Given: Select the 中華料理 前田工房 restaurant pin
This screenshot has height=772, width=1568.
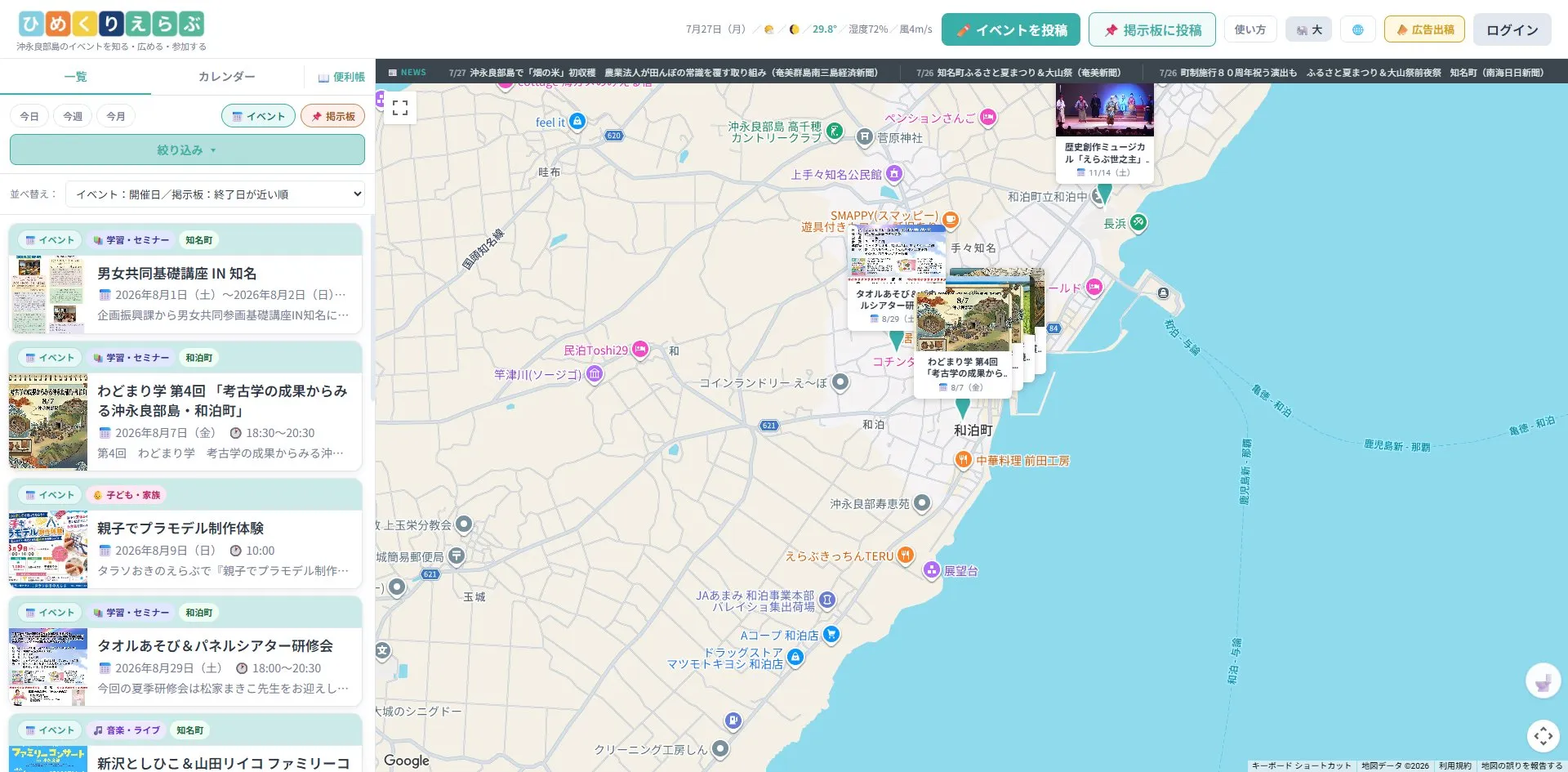Looking at the screenshot, I should point(963,460).
